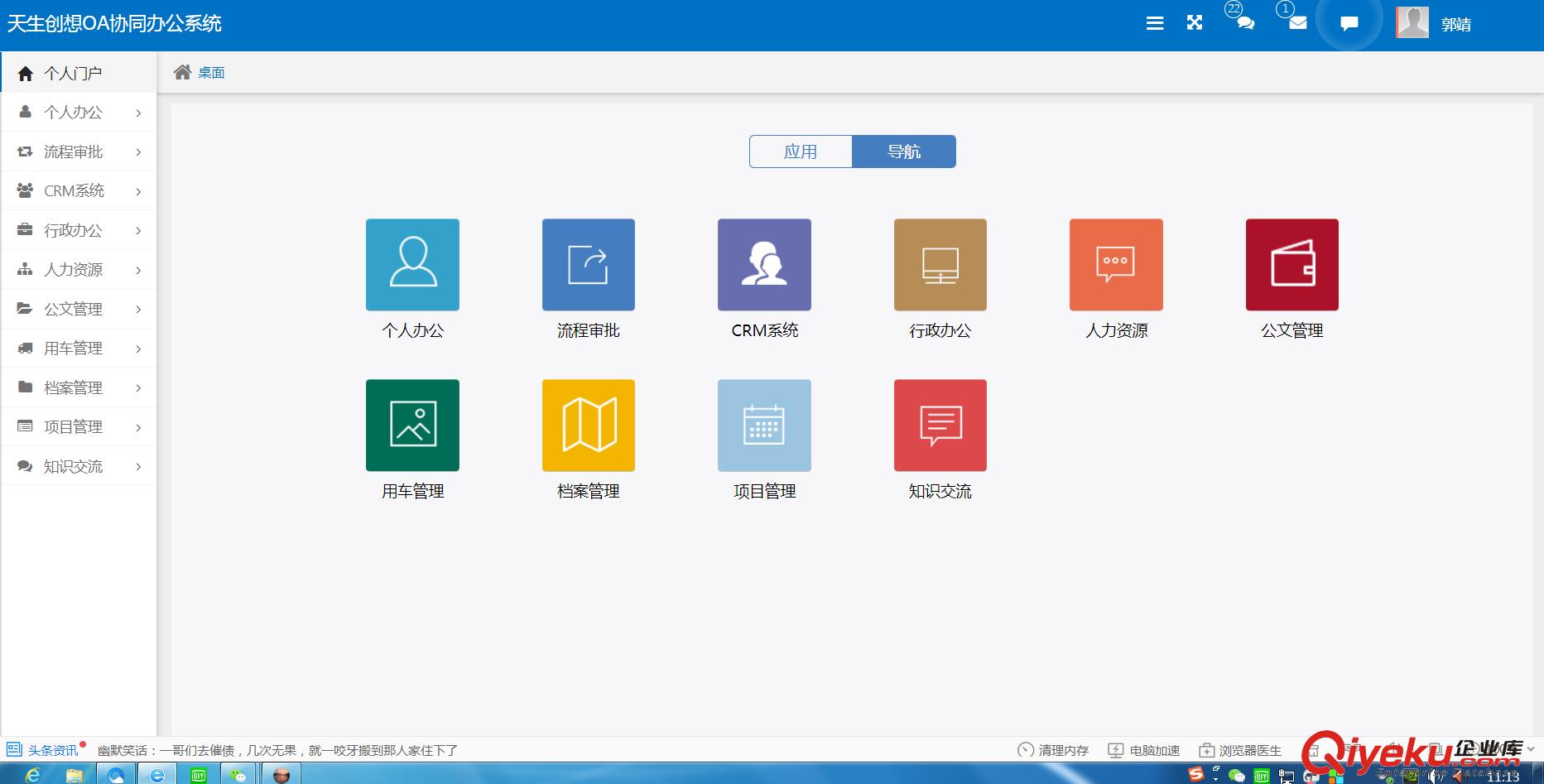1544x784 pixels.
Task: Click the round speech bubble icon in the header
Action: 1349,23
